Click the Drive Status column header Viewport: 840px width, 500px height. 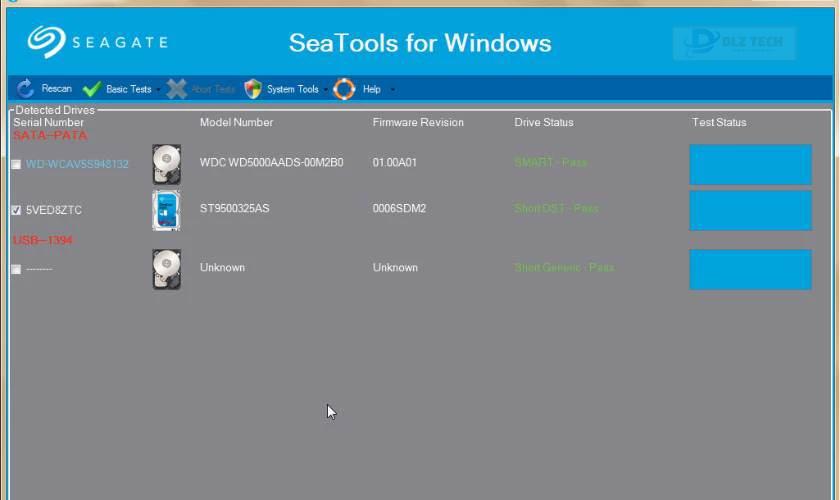(544, 122)
